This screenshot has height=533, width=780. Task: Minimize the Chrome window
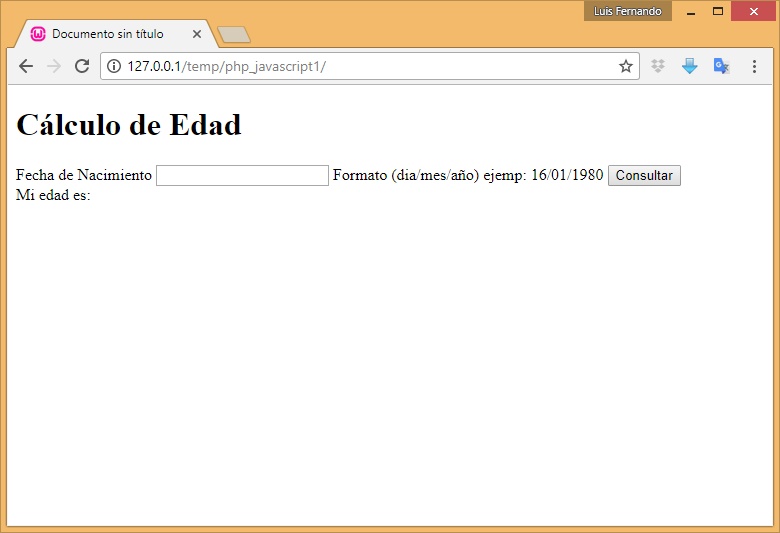pyautogui.click(x=690, y=11)
